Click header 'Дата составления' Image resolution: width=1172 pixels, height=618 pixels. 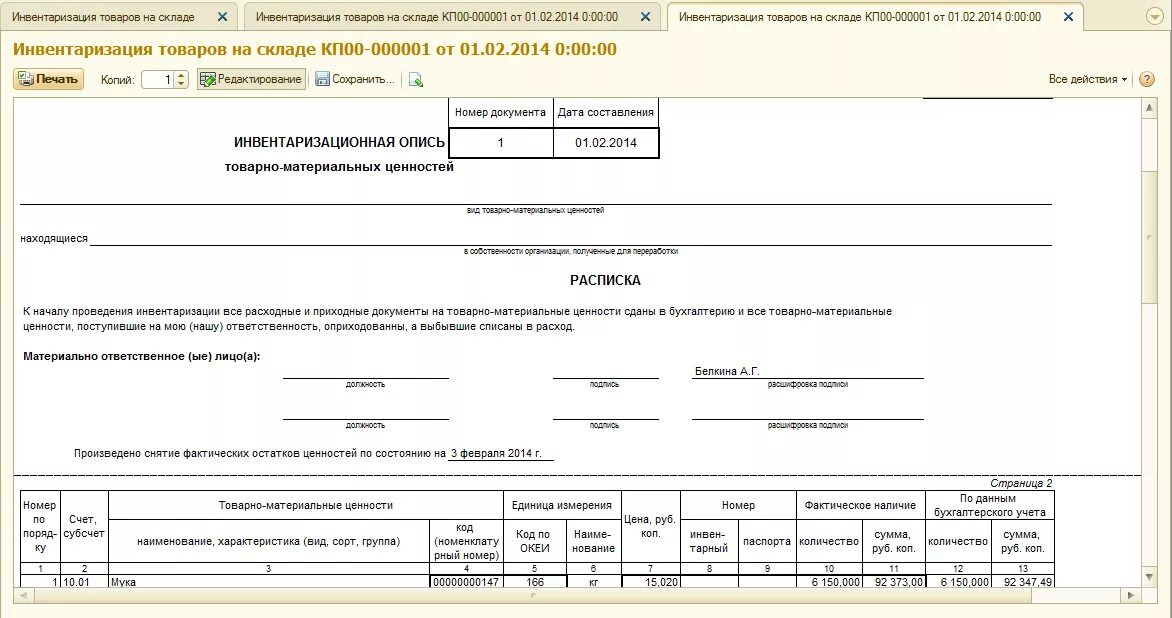[605, 112]
